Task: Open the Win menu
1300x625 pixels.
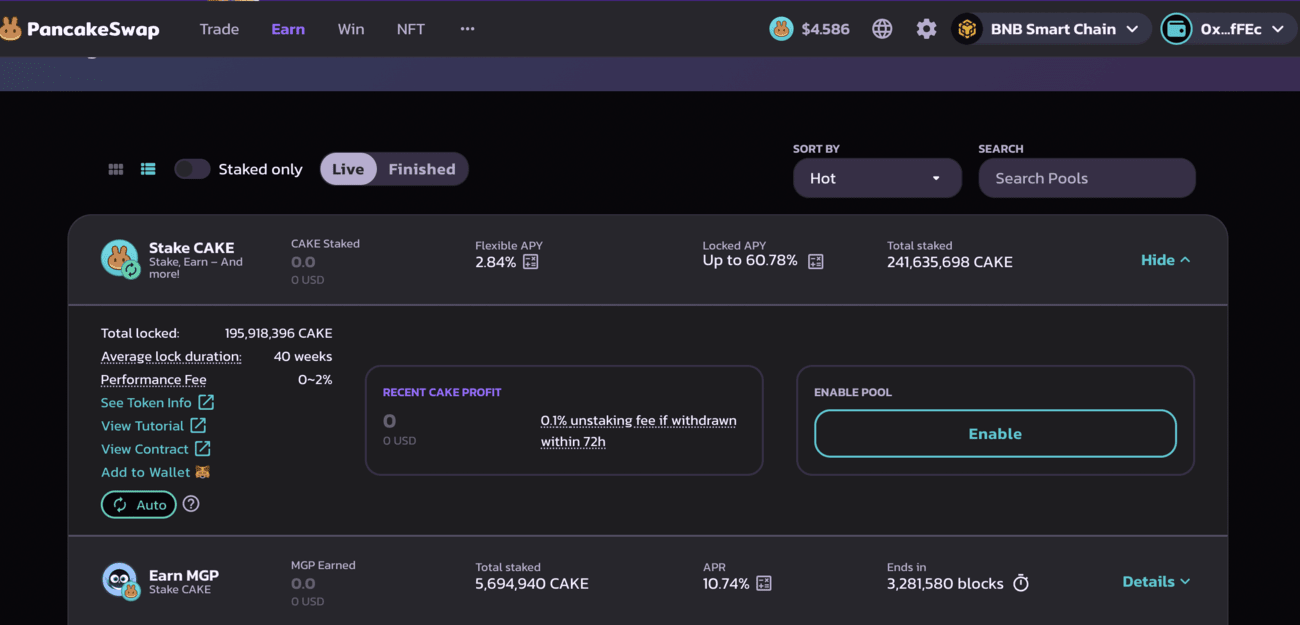Action: pos(351,29)
